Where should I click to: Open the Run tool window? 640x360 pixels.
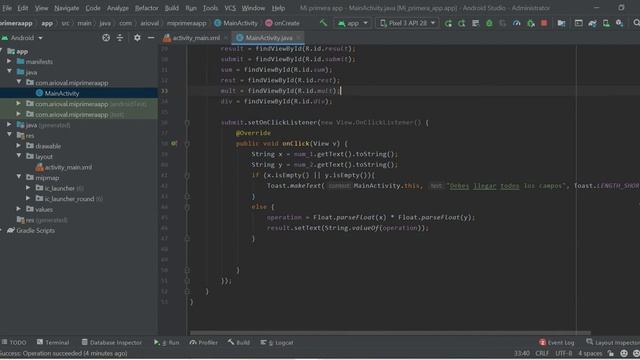click(167, 342)
